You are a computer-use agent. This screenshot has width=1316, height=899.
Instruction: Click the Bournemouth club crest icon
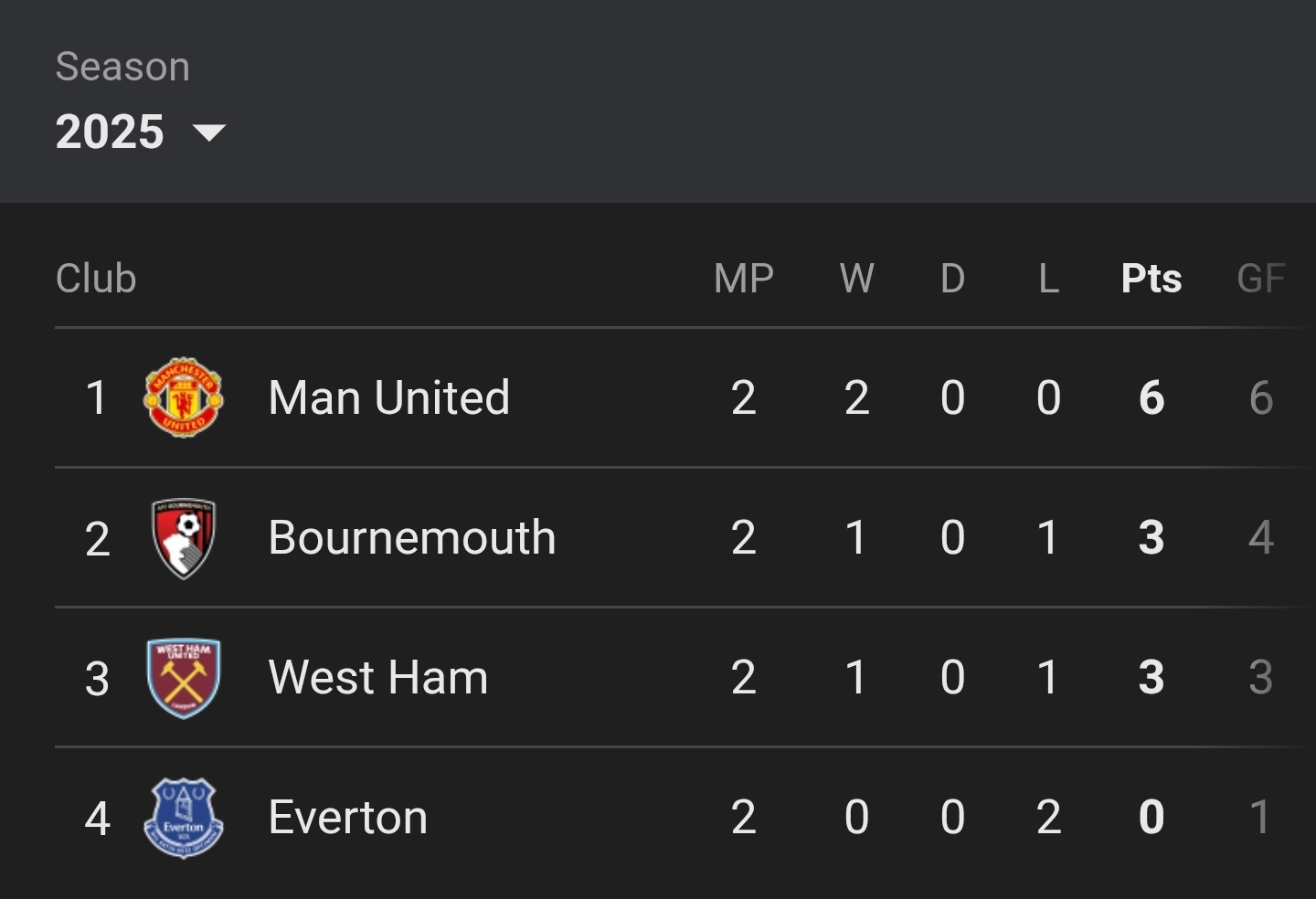point(184,537)
